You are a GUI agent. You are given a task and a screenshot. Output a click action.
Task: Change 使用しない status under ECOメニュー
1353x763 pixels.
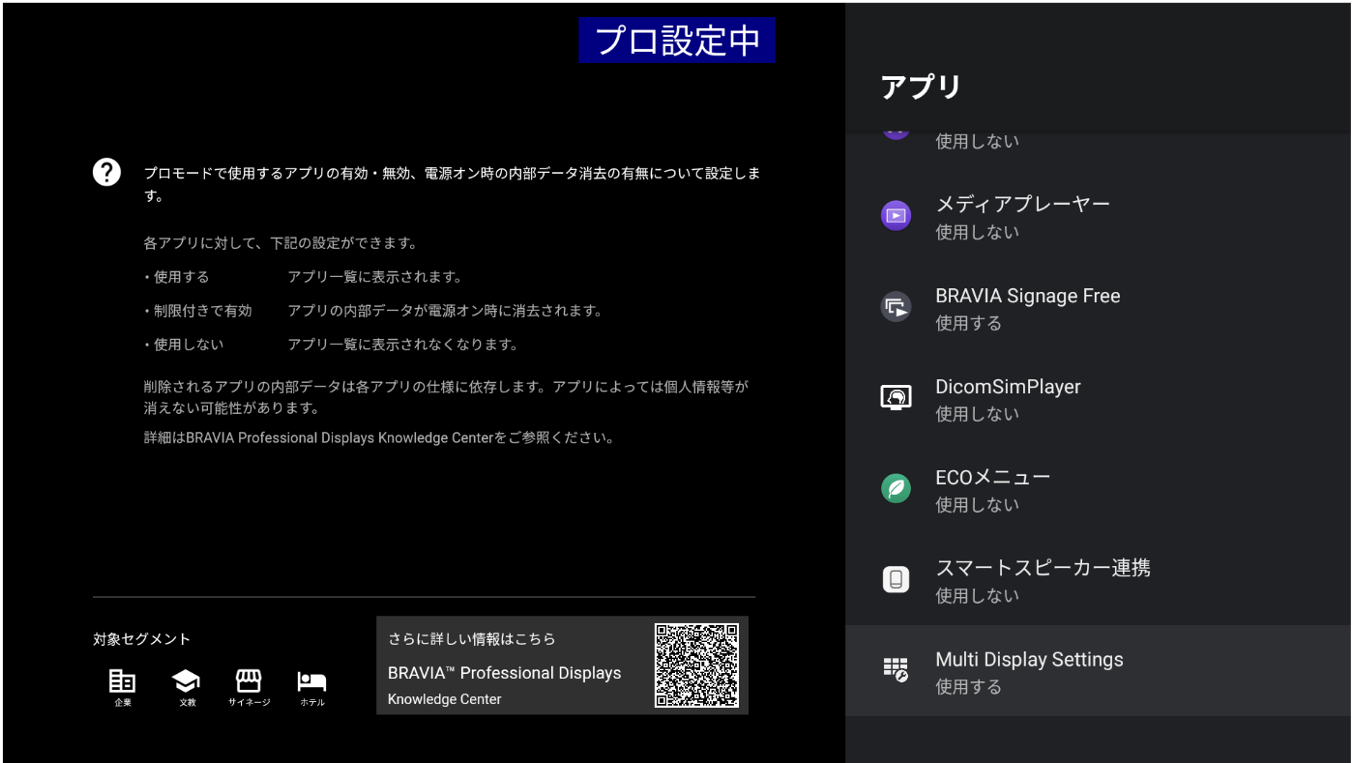click(977, 506)
